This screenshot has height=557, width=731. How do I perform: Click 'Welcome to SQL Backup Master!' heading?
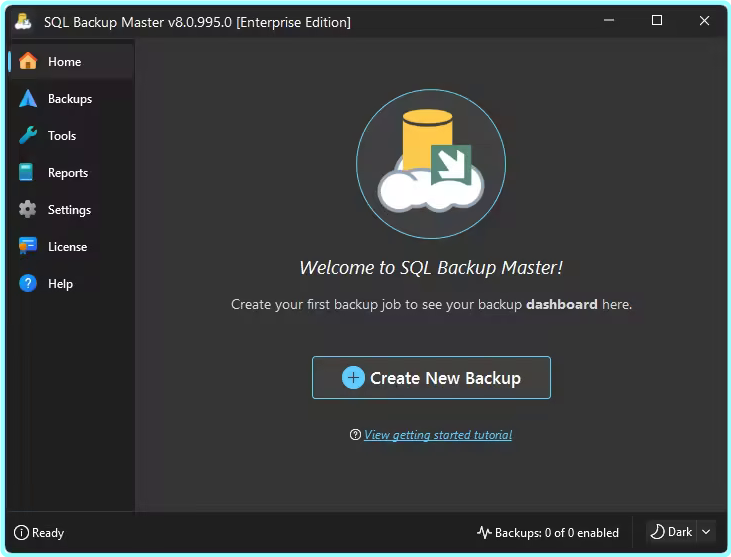[x=431, y=268]
